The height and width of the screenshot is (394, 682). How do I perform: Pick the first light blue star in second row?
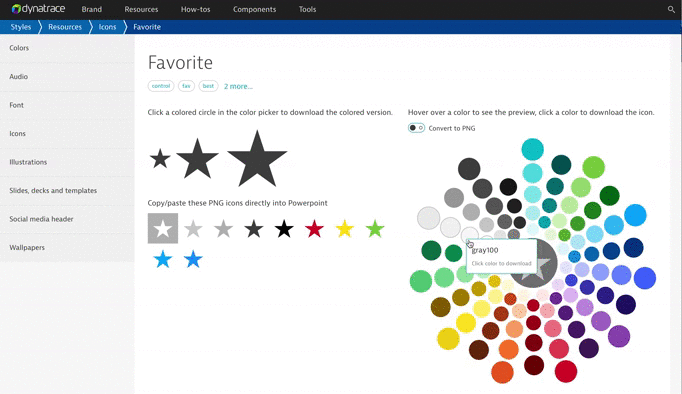pos(163,259)
